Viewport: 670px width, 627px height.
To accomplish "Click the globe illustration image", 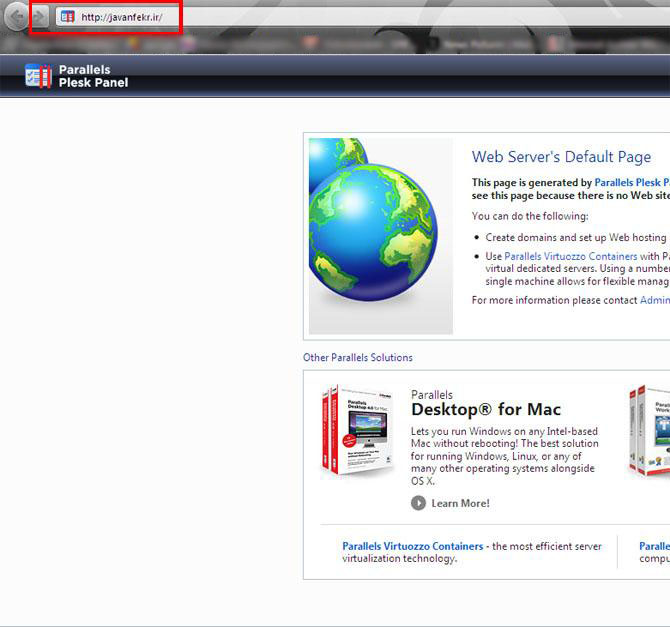I will (380, 235).
